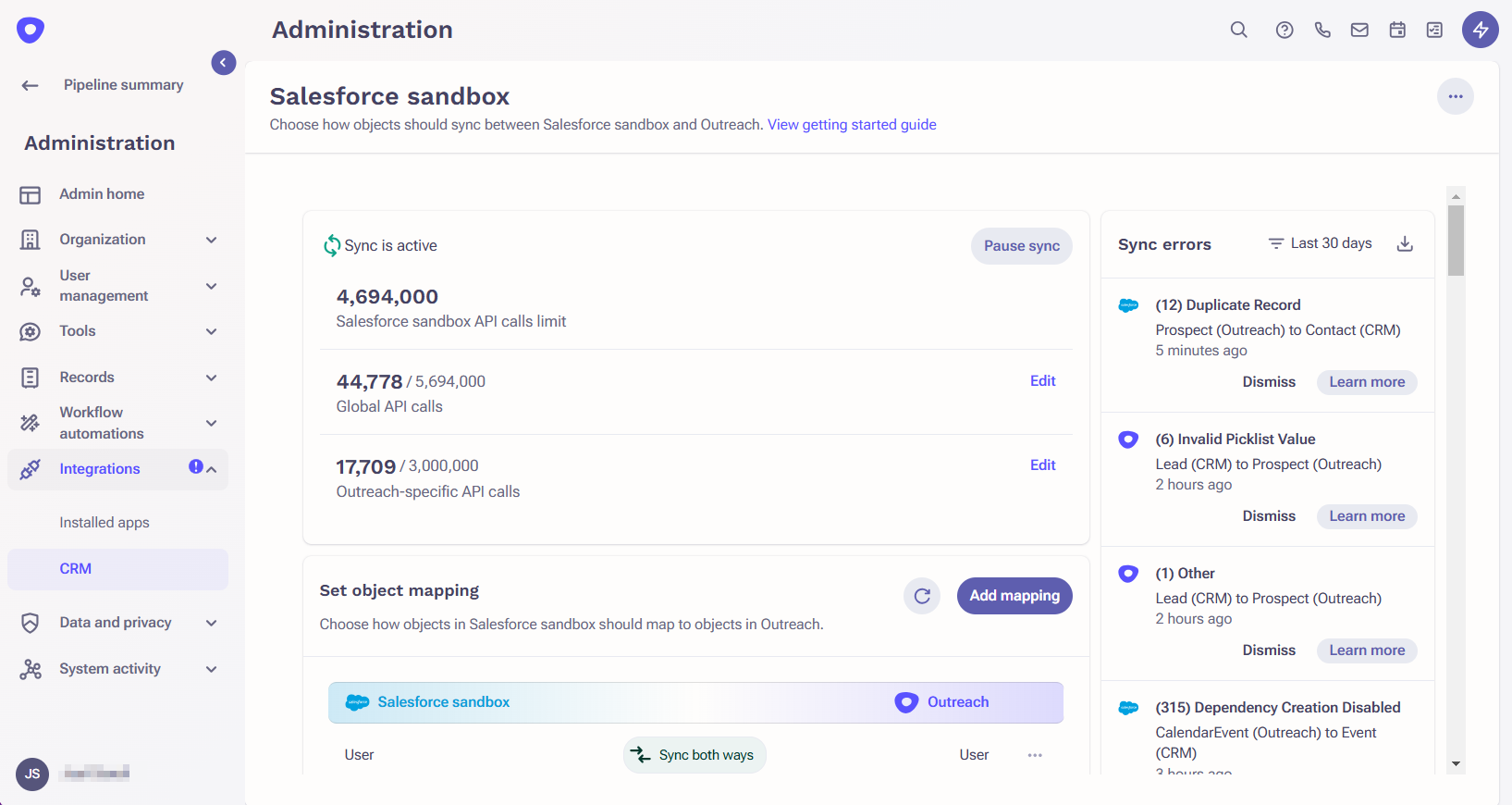This screenshot has height=805, width=1512.
Task: Learn more about Duplicate Record error
Action: pos(1367,382)
